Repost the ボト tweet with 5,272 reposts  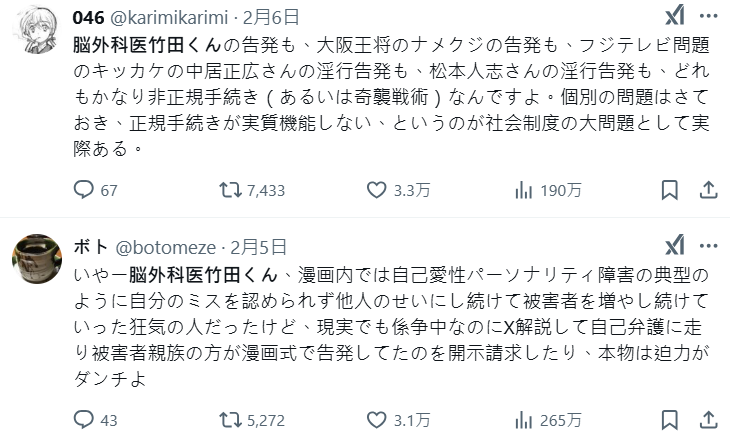coord(230,420)
